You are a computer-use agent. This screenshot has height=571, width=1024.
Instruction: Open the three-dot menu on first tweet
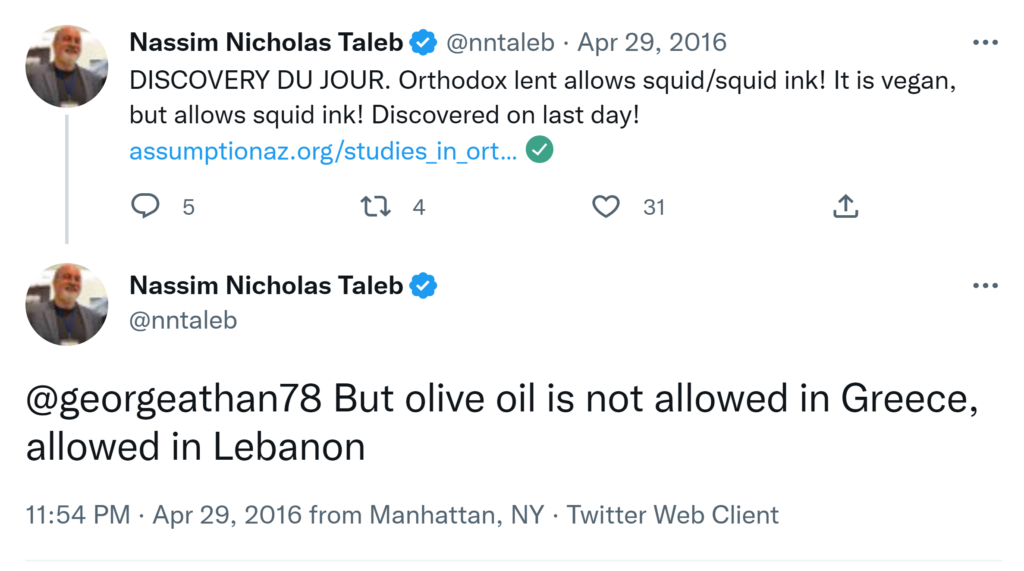coord(985,43)
